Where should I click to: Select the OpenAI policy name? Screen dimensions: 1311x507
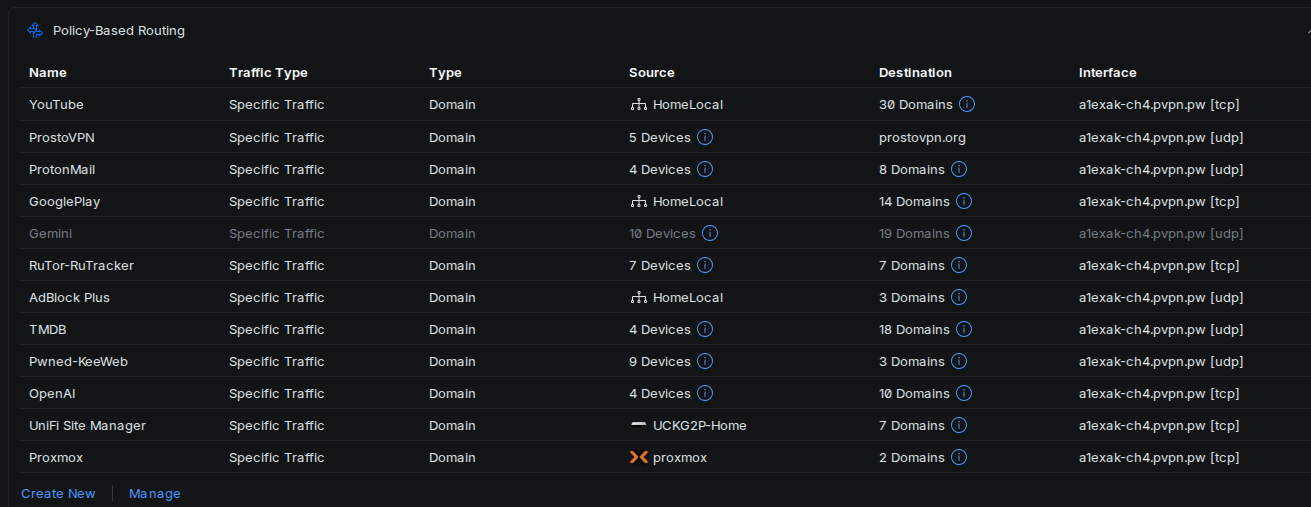click(x=52, y=393)
